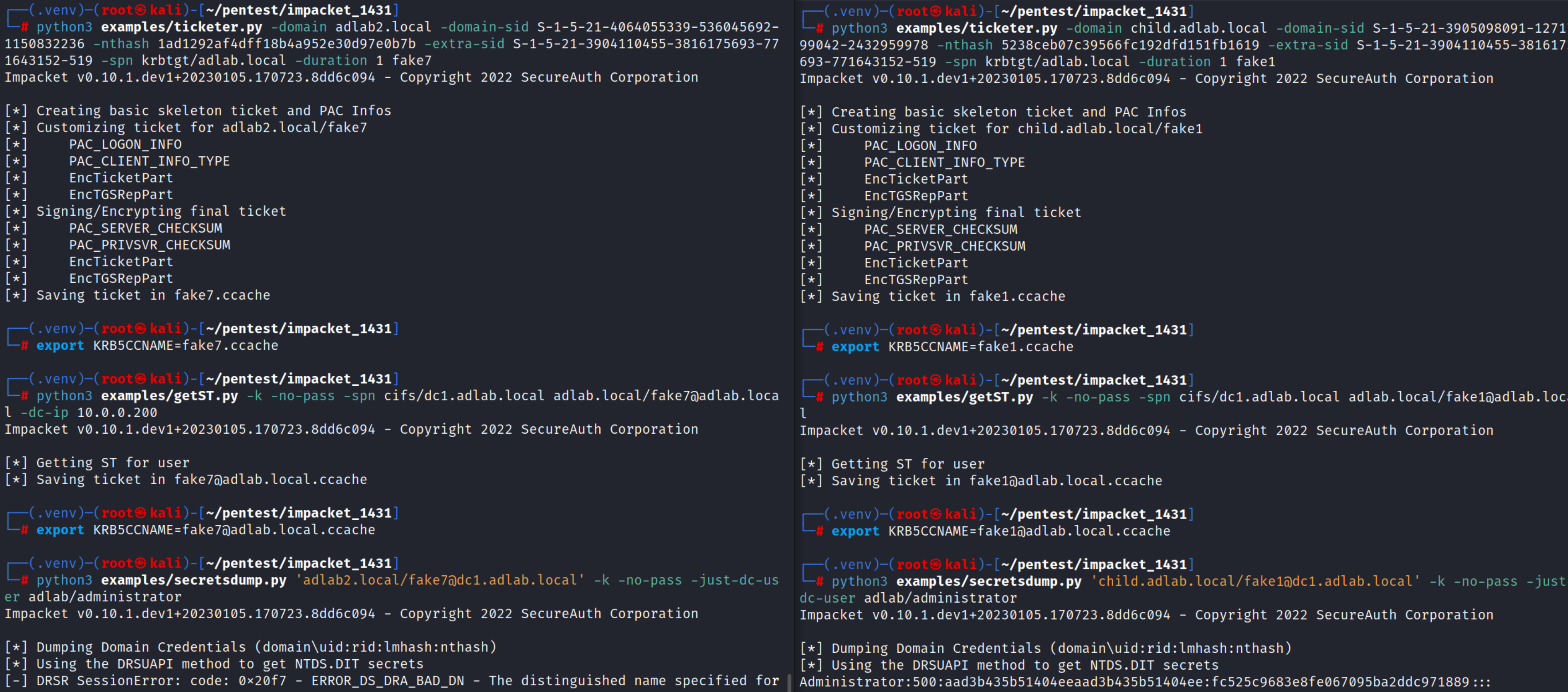Click 'export KRB5CCNAME=fake7.ccache' command
Viewport: 1568px width, 692px height.
coord(157,346)
